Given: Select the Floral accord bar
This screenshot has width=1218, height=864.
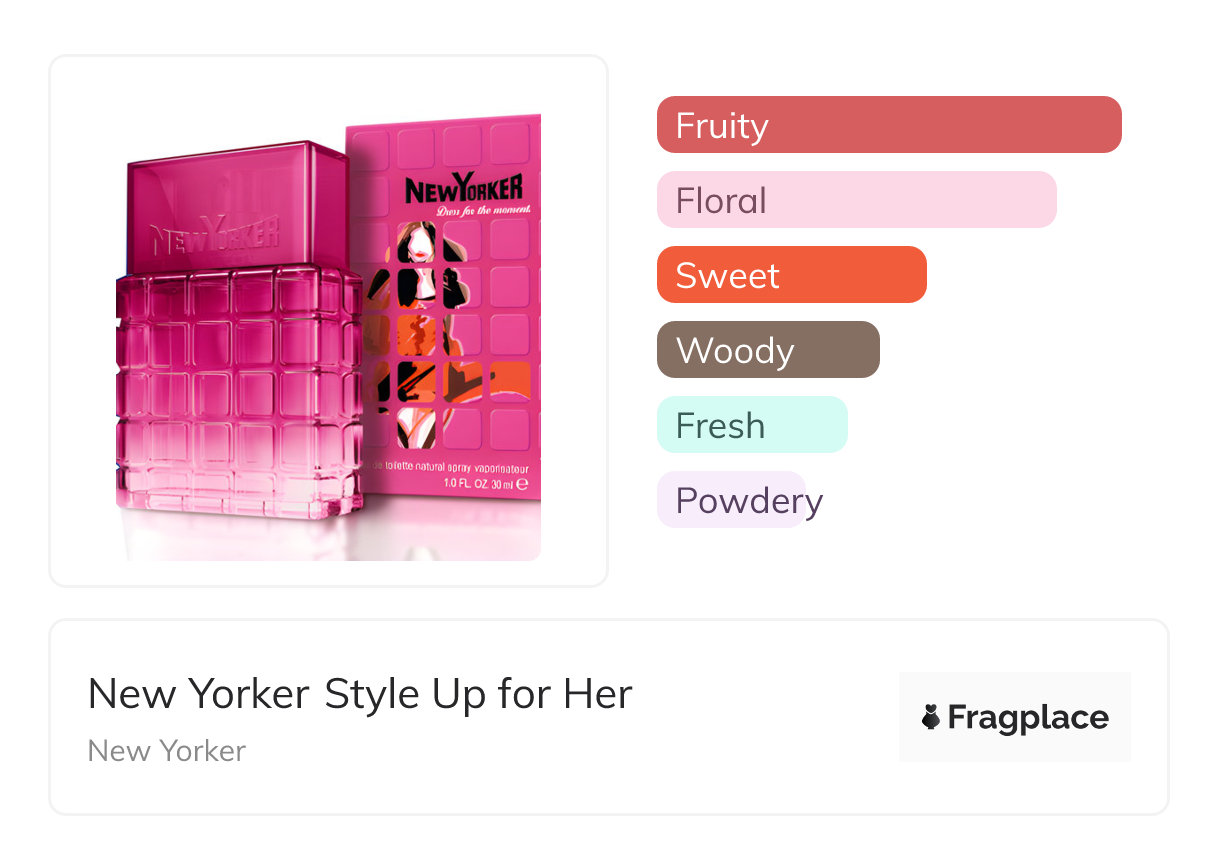Looking at the screenshot, I should click(x=856, y=200).
